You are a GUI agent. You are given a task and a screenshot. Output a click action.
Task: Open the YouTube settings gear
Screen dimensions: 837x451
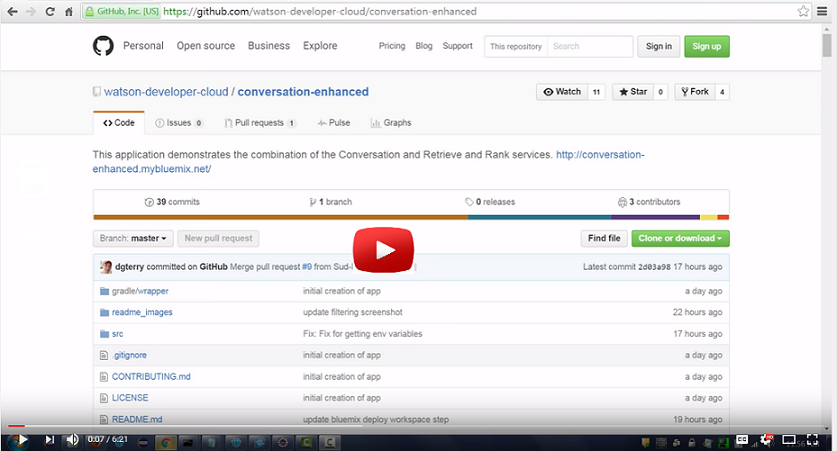[x=767, y=440]
